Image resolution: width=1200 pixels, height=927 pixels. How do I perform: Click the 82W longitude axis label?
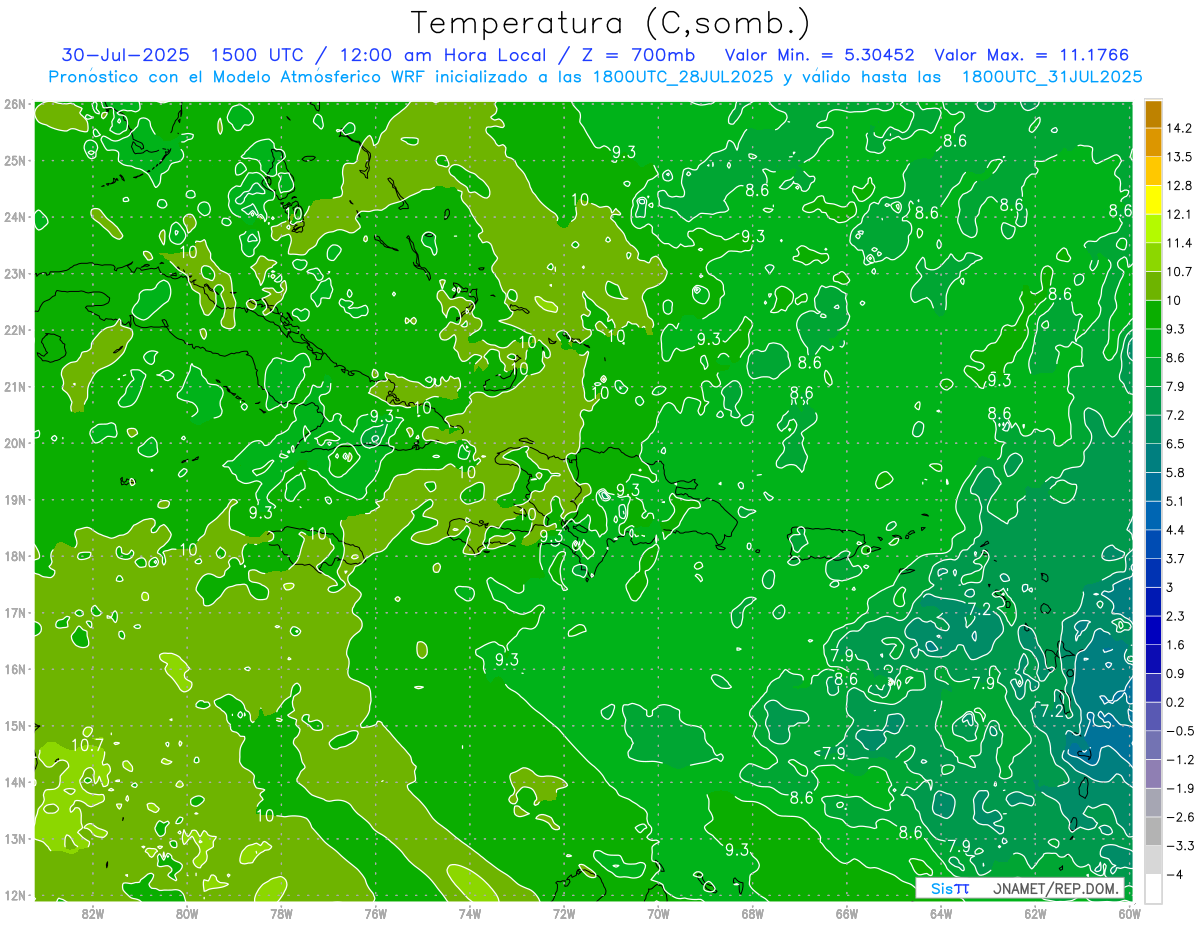93,913
